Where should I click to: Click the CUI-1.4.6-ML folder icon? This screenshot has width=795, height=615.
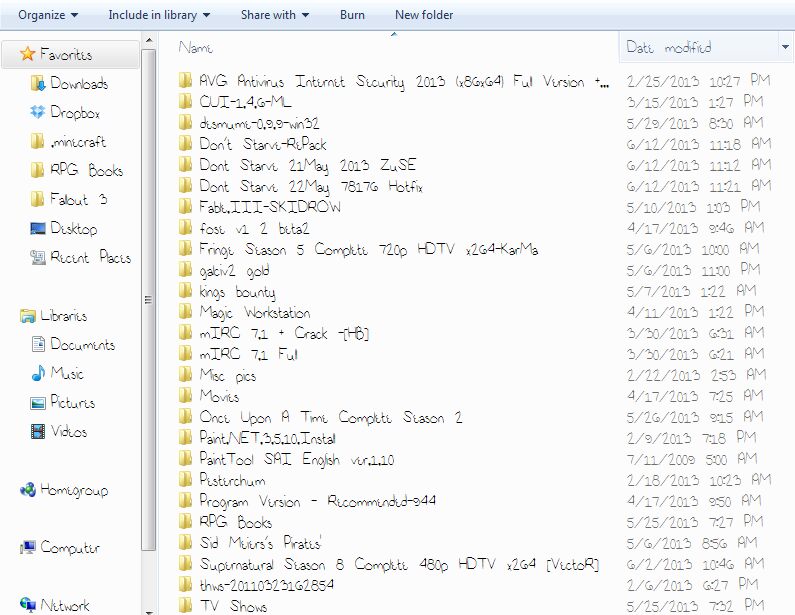(x=186, y=101)
